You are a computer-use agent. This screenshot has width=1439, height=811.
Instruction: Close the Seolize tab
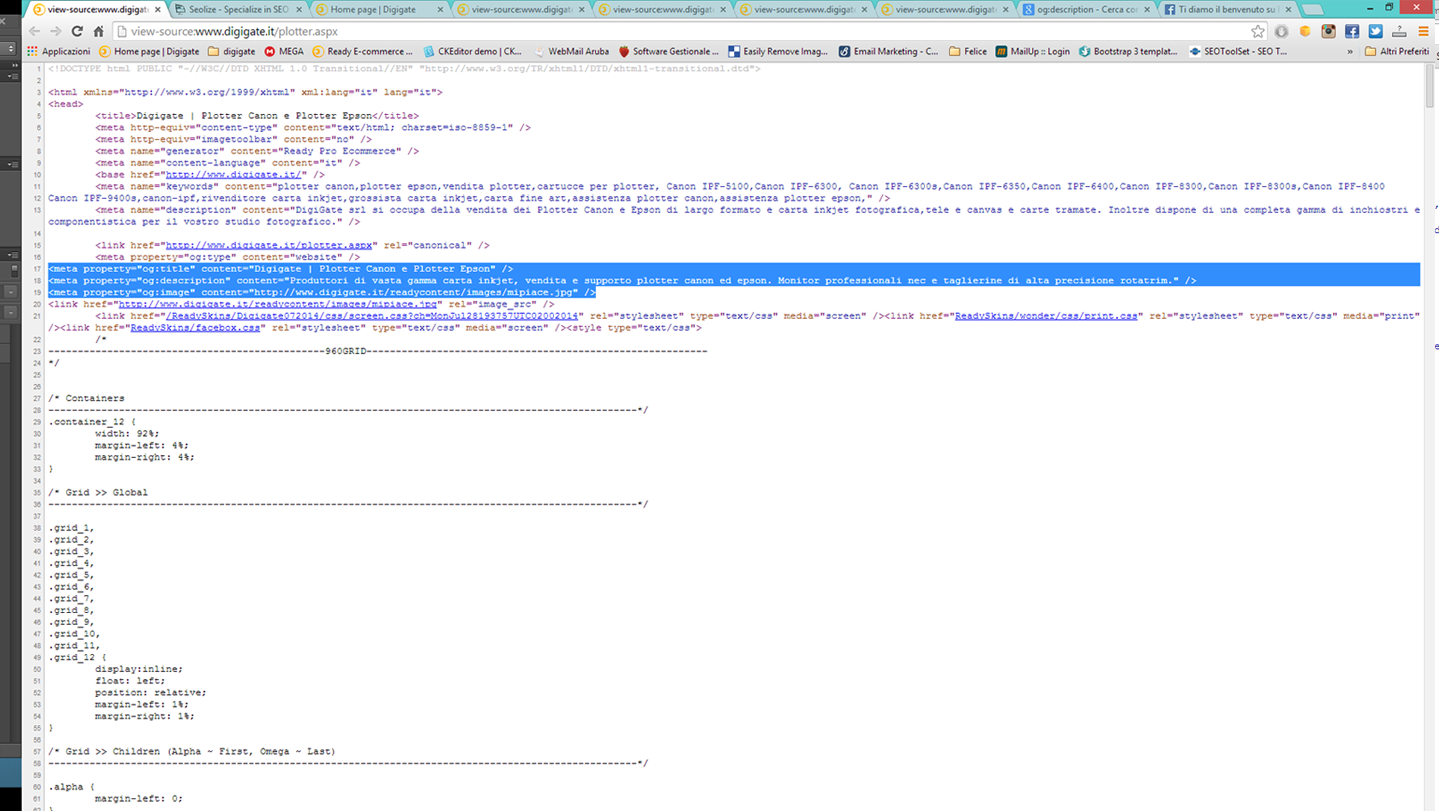[x=299, y=9]
